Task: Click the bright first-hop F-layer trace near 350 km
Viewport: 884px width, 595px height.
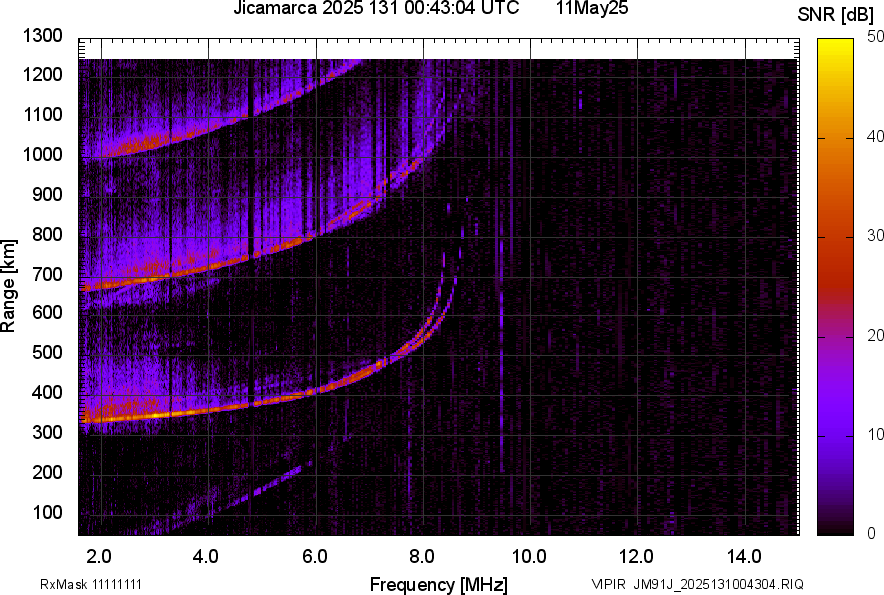Action: click(169, 414)
